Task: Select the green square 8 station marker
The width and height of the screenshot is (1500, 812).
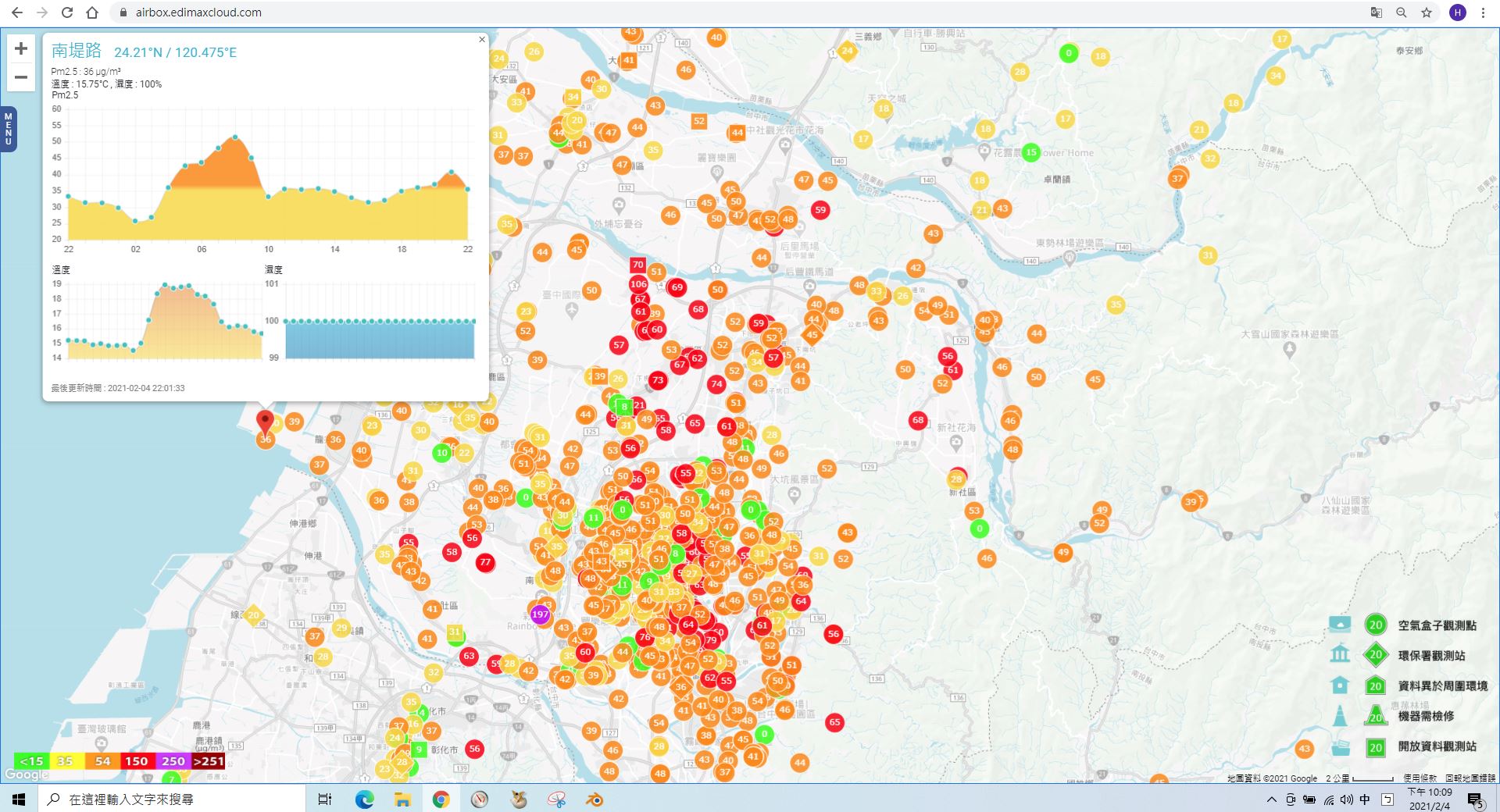Action: pos(624,406)
